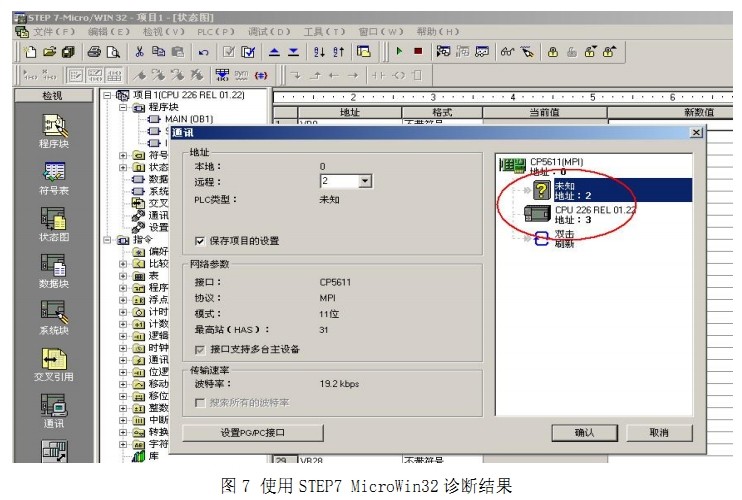742x500 pixels.
Task: Expand the 中断 instruction folder
Action: point(123,420)
